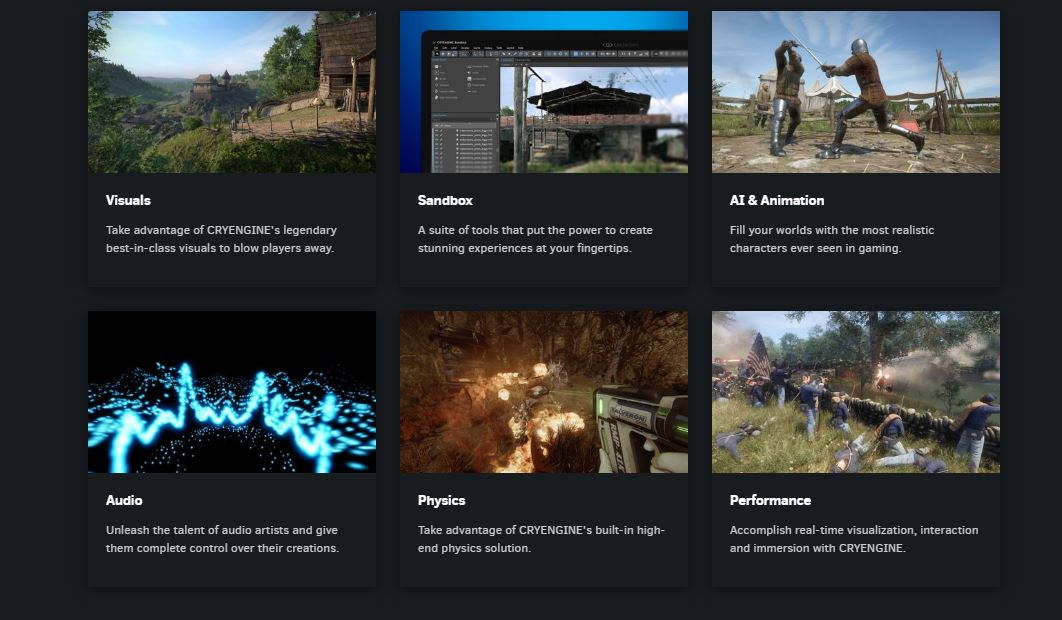Click the Performance battlefield scene image

pos(855,391)
